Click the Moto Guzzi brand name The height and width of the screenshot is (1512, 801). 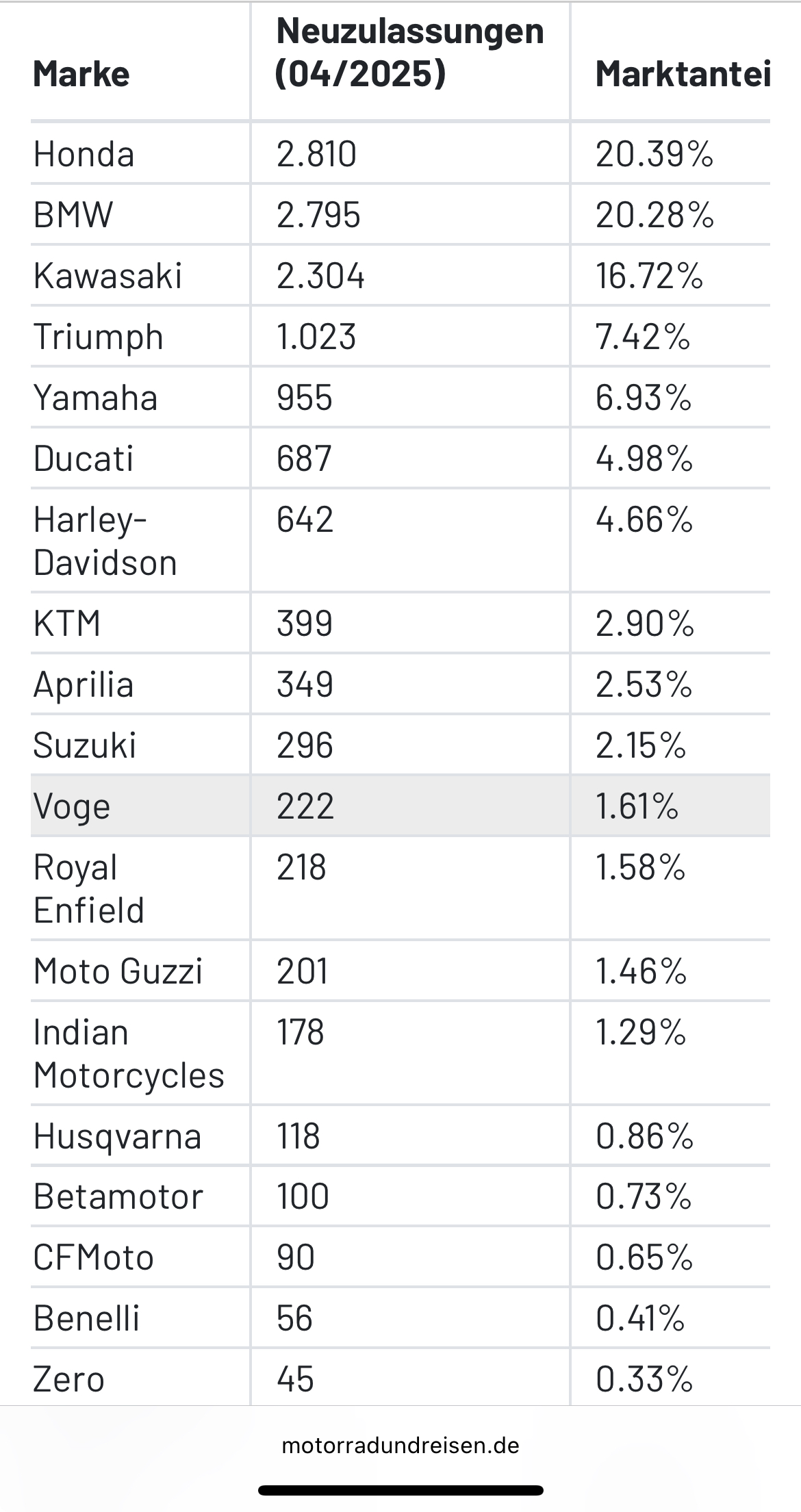[118, 971]
